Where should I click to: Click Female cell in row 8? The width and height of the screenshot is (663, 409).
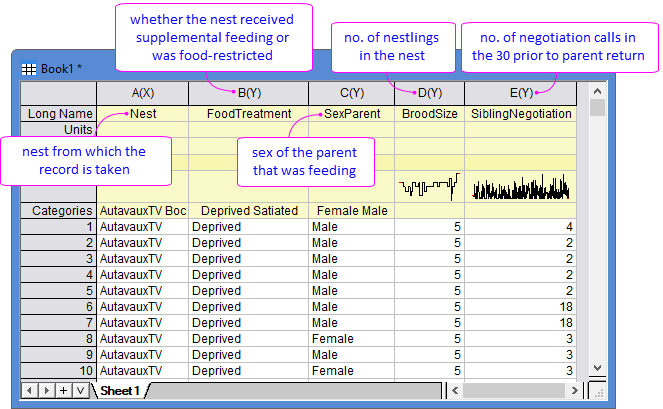tap(351, 339)
